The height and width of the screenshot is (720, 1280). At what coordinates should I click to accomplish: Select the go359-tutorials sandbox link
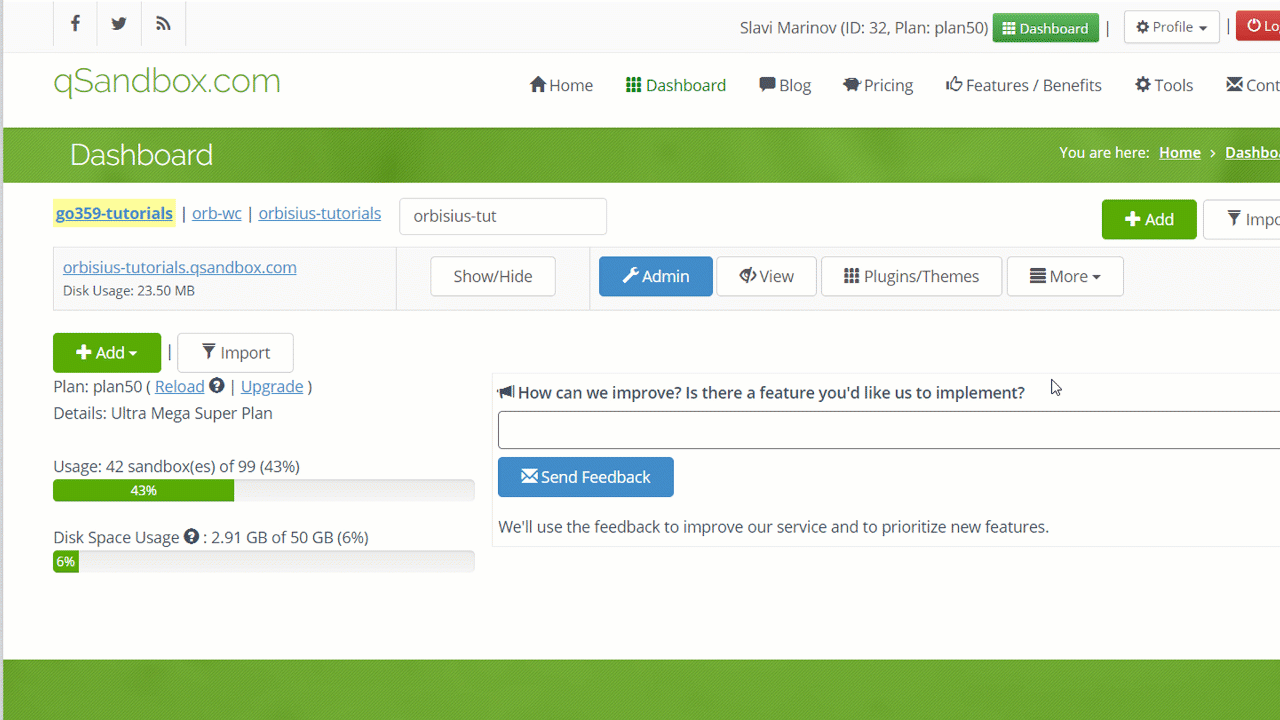pyautogui.click(x=114, y=213)
